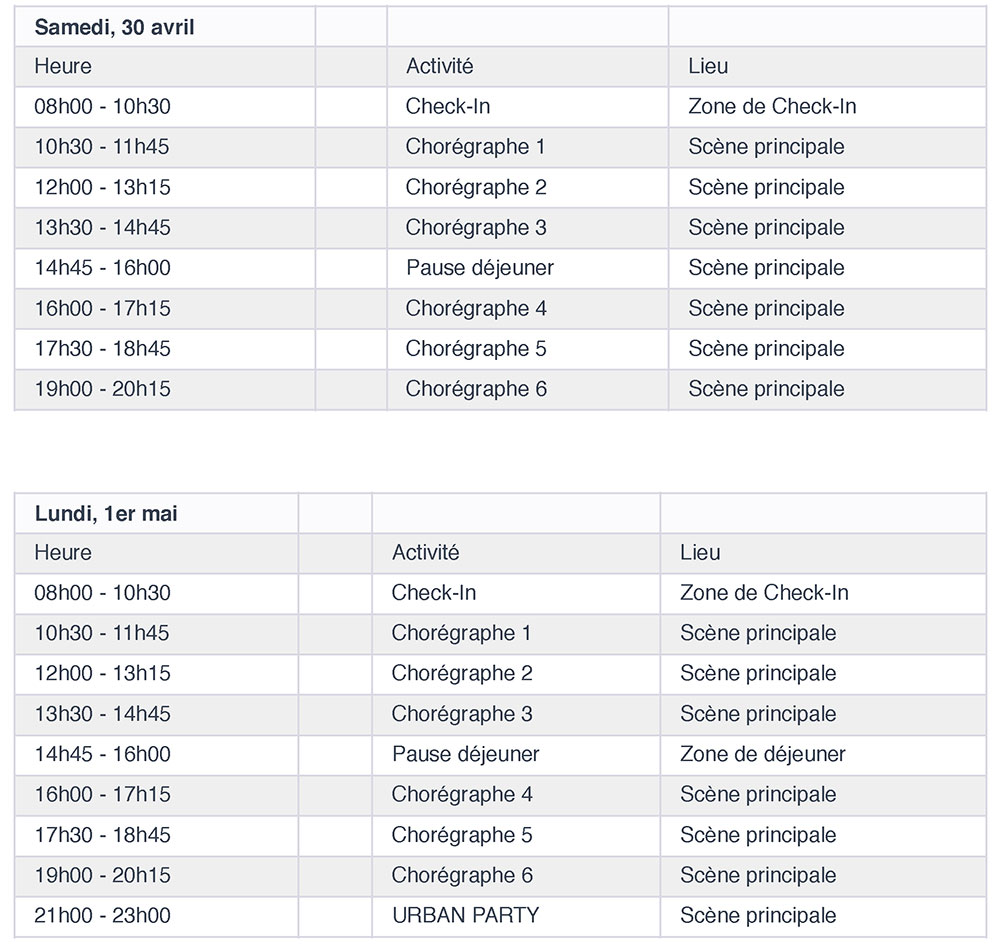The height and width of the screenshot is (951, 1000).
Task: Select Chorégraphe 4 in the Samedi table
Action: 476,308
